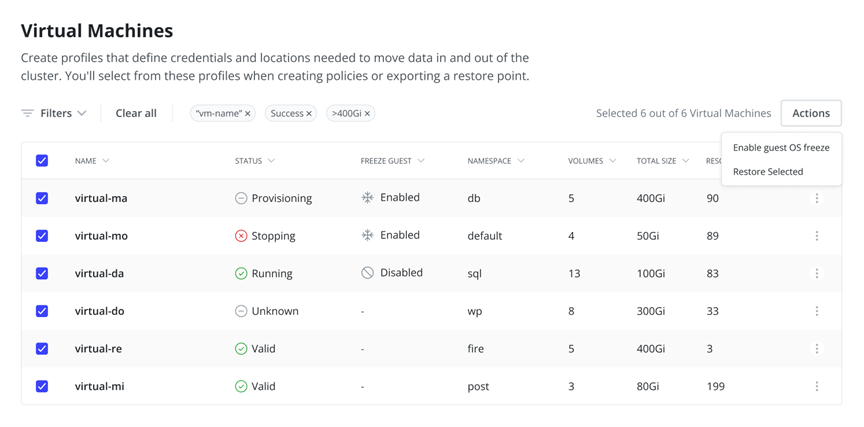This screenshot has width=864, height=427.
Task: Remove the Success filter chip
Action: point(309,114)
